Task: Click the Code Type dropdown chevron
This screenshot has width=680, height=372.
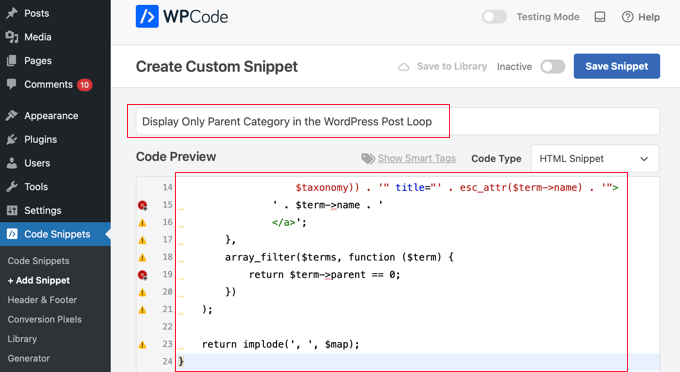Action: (644, 159)
